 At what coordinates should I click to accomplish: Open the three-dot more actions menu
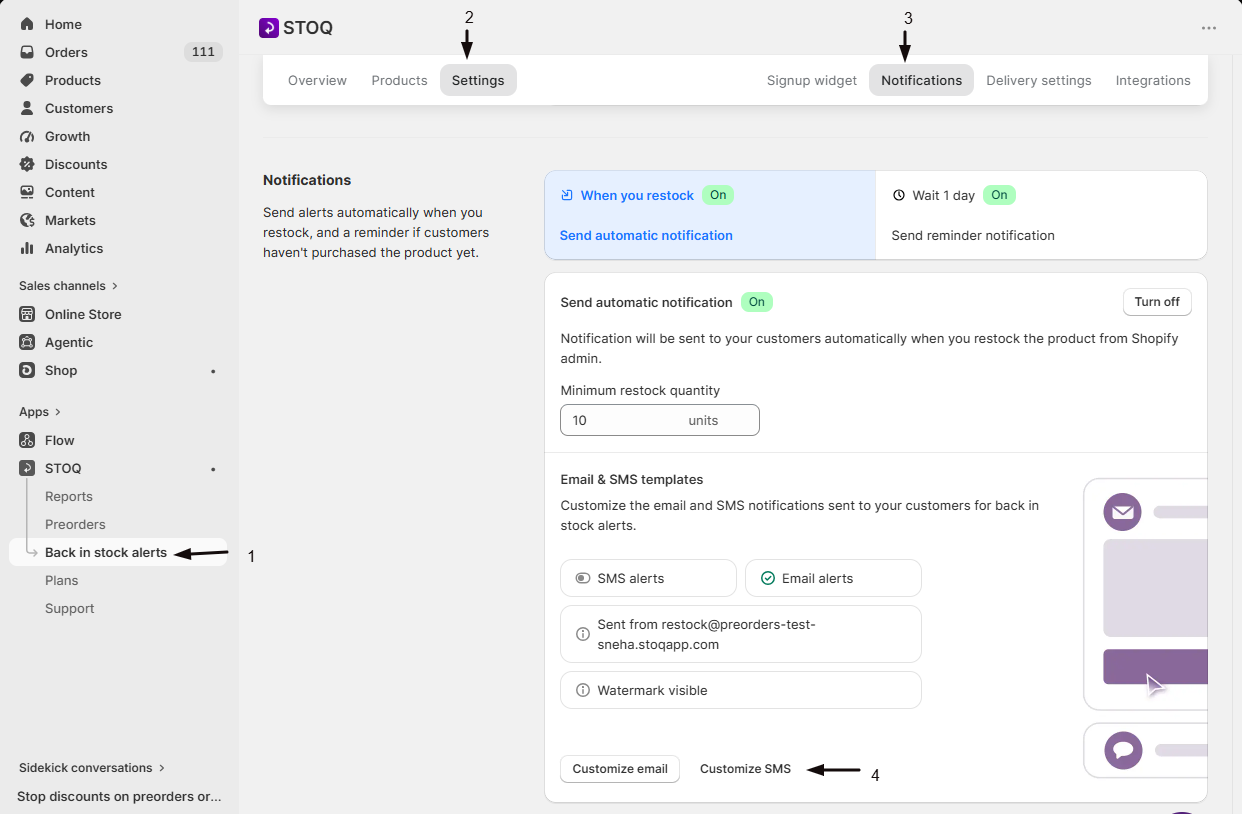(x=1209, y=28)
